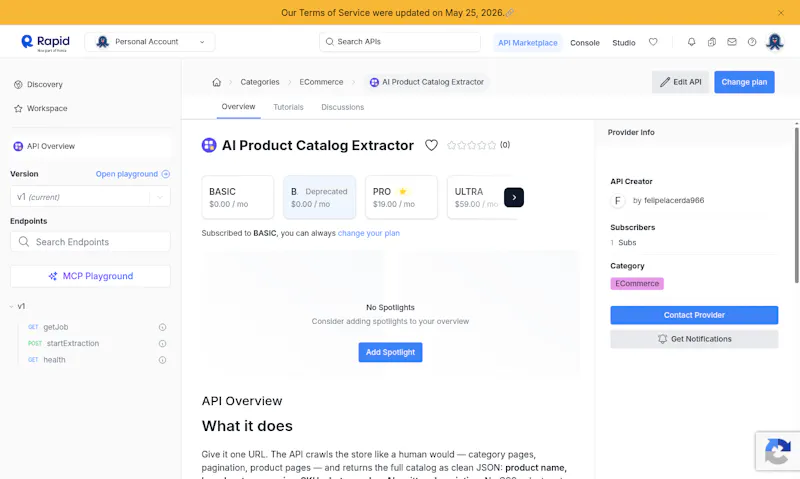Image resolution: width=800 pixels, height=479 pixels.
Task: Favorite the AI Product Catalog Extractor heart
Action: [x=431, y=145]
